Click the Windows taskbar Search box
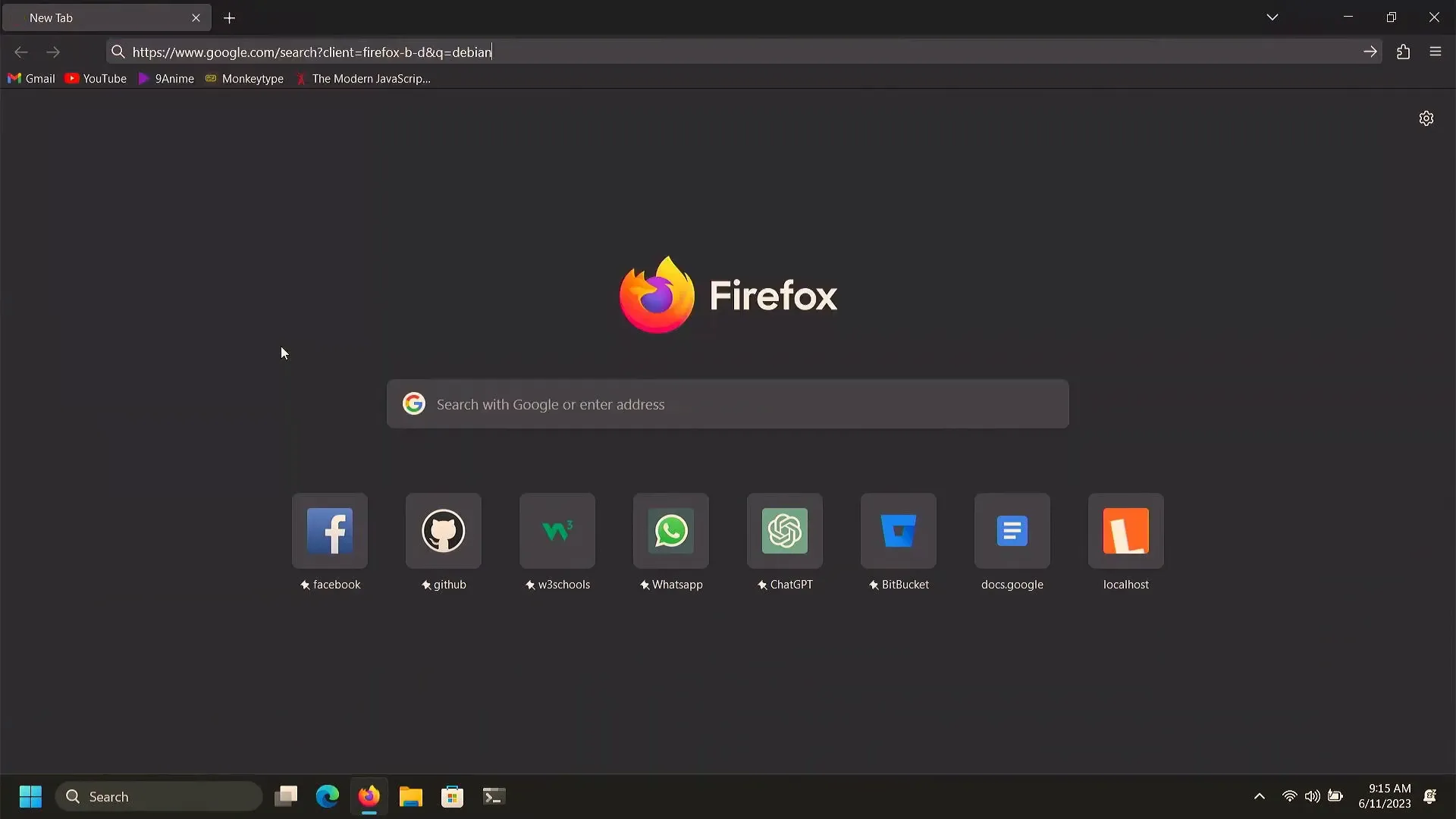This screenshot has width=1456, height=819. click(x=158, y=796)
